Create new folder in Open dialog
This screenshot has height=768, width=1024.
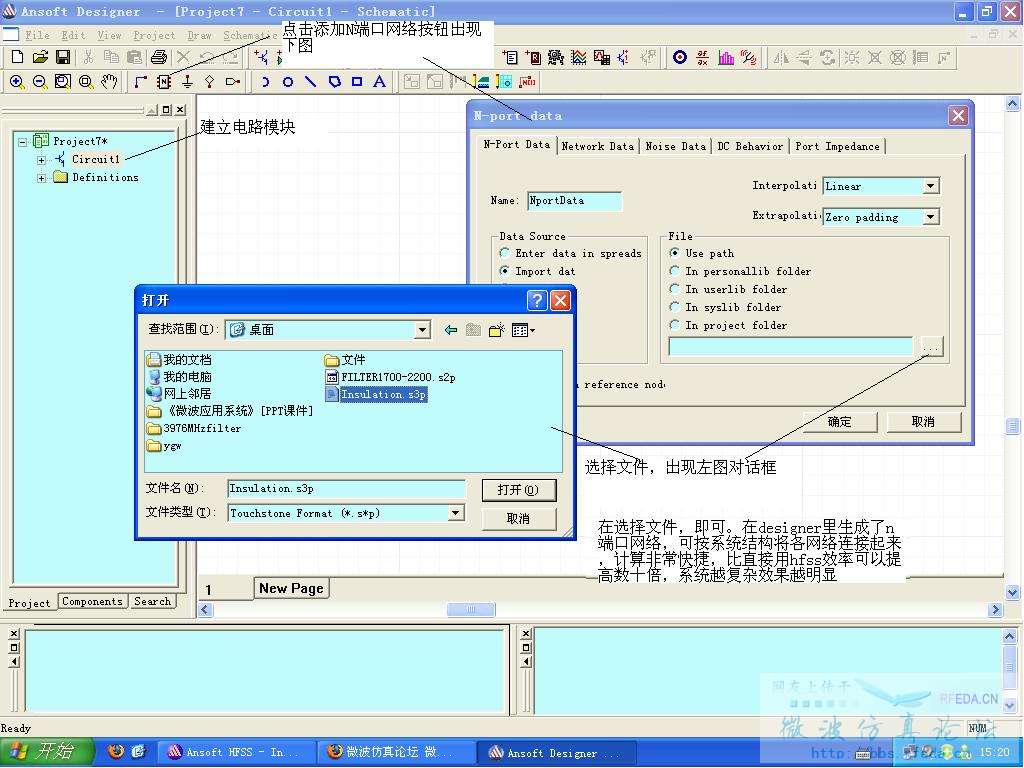click(496, 330)
